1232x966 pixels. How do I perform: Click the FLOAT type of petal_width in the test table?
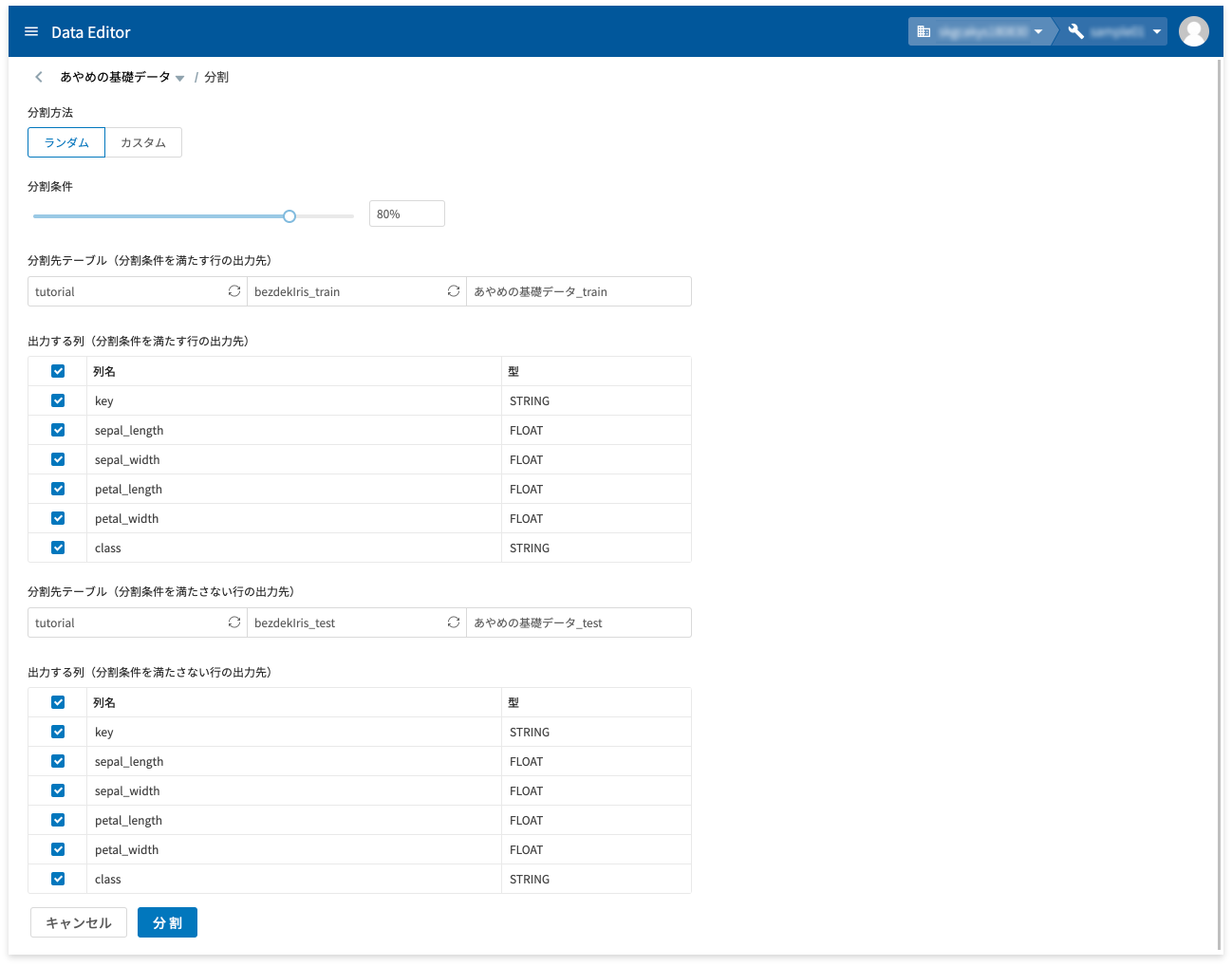[x=527, y=849]
